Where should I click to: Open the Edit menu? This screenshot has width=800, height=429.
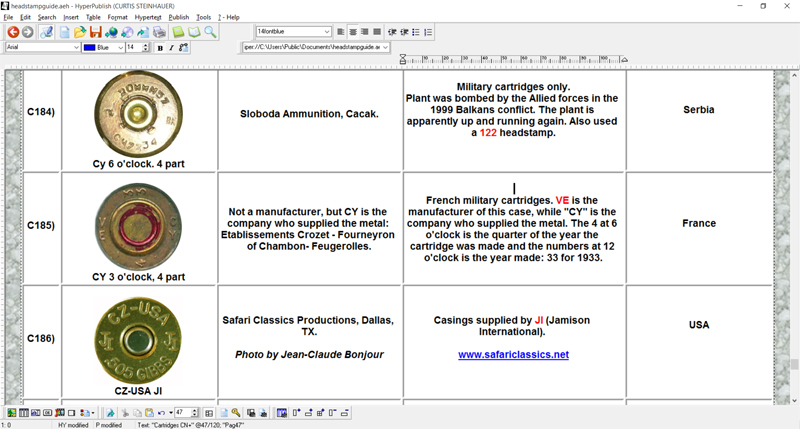[25, 17]
